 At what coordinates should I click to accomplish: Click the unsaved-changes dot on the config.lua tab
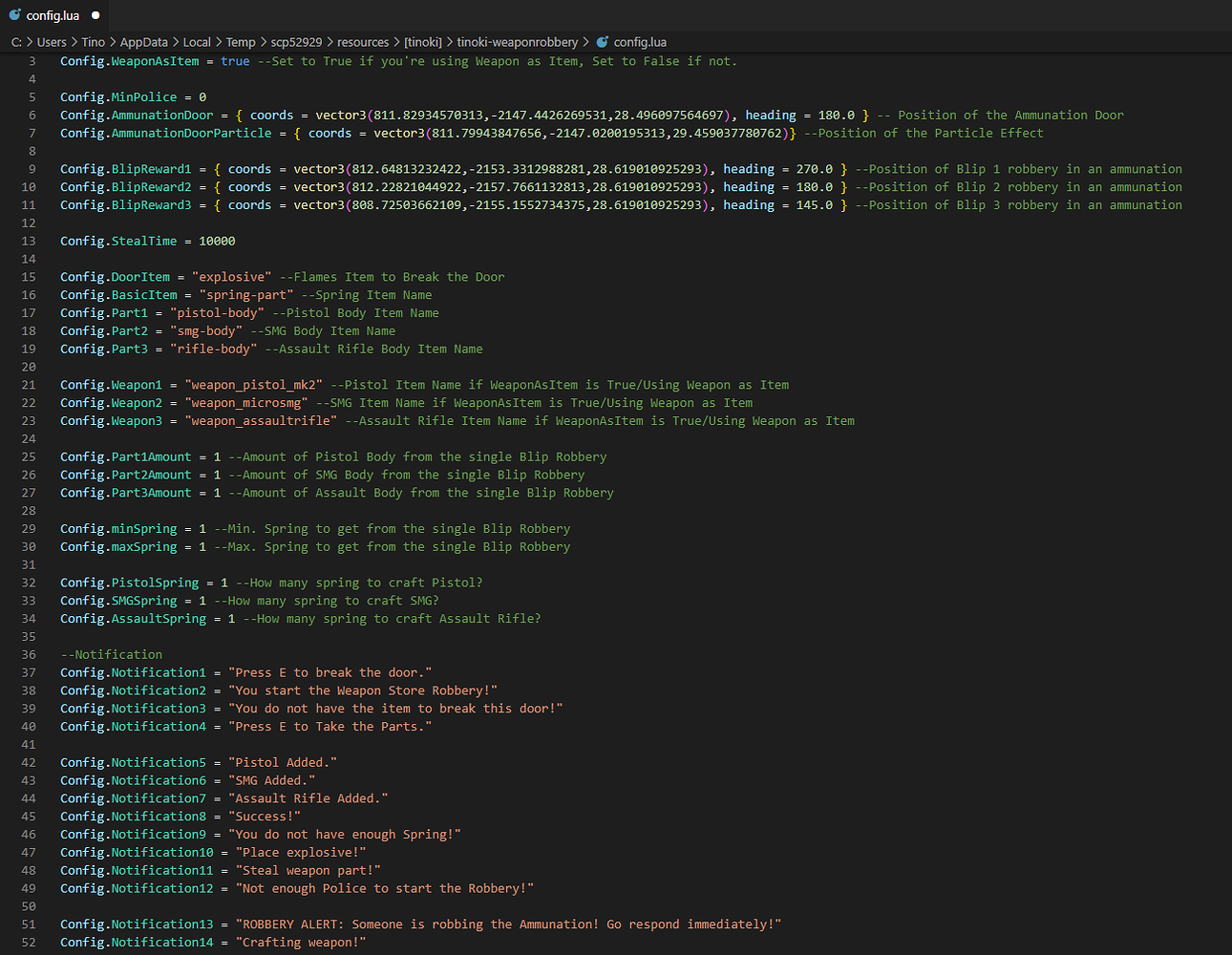tap(95, 16)
